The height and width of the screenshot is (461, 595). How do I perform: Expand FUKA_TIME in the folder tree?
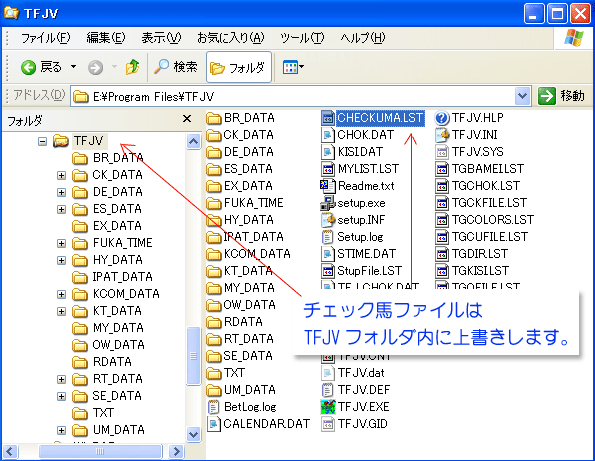[61, 243]
